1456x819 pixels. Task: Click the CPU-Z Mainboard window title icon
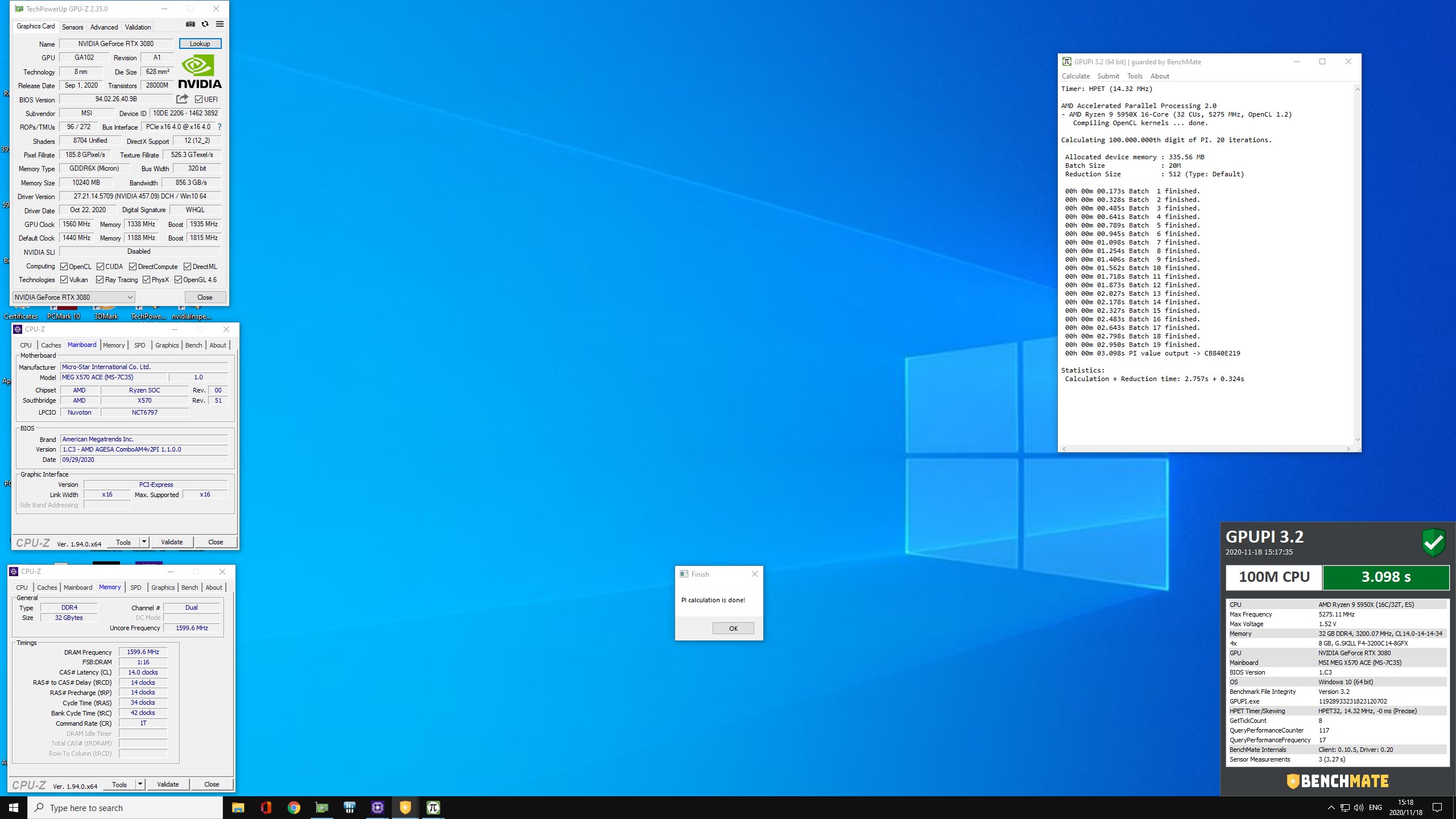point(18,329)
